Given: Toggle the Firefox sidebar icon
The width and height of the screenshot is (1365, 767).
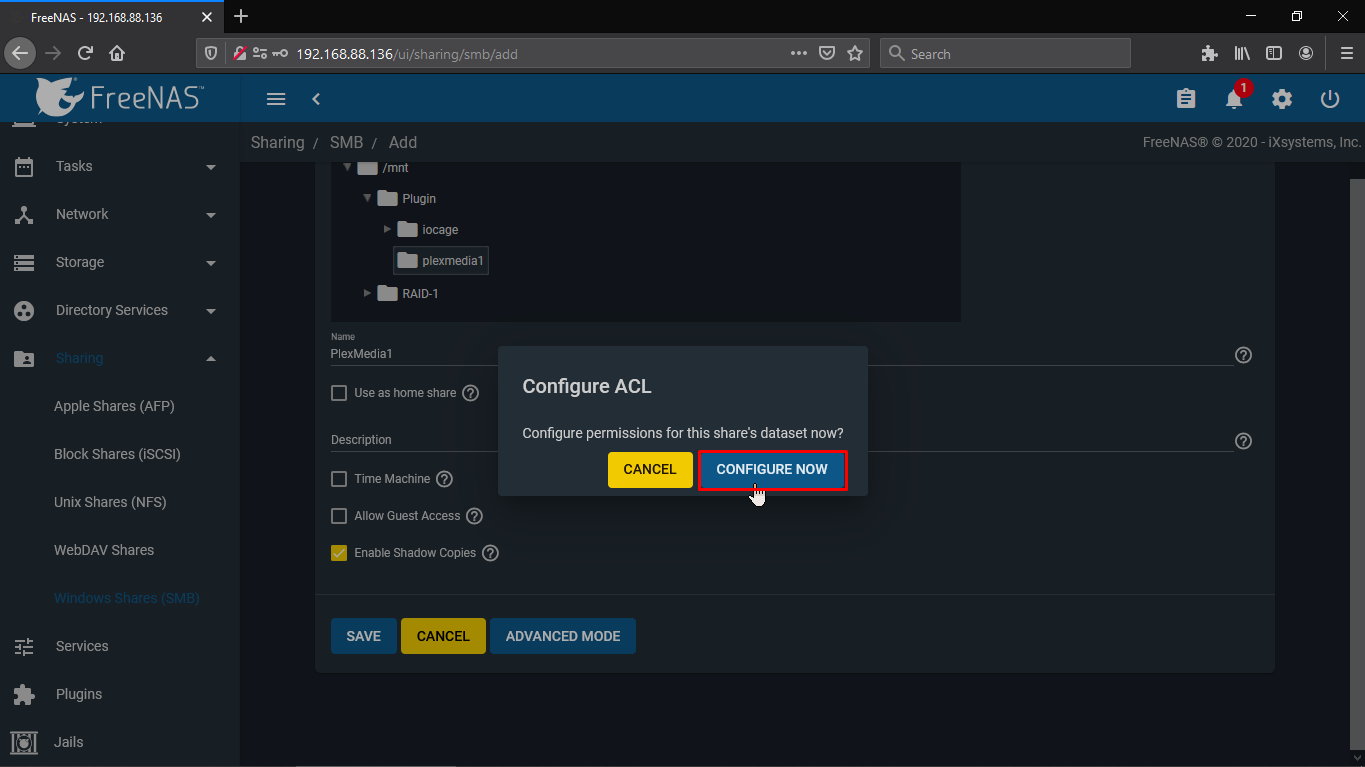Looking at the screenshot, I should click(1274, 54).
